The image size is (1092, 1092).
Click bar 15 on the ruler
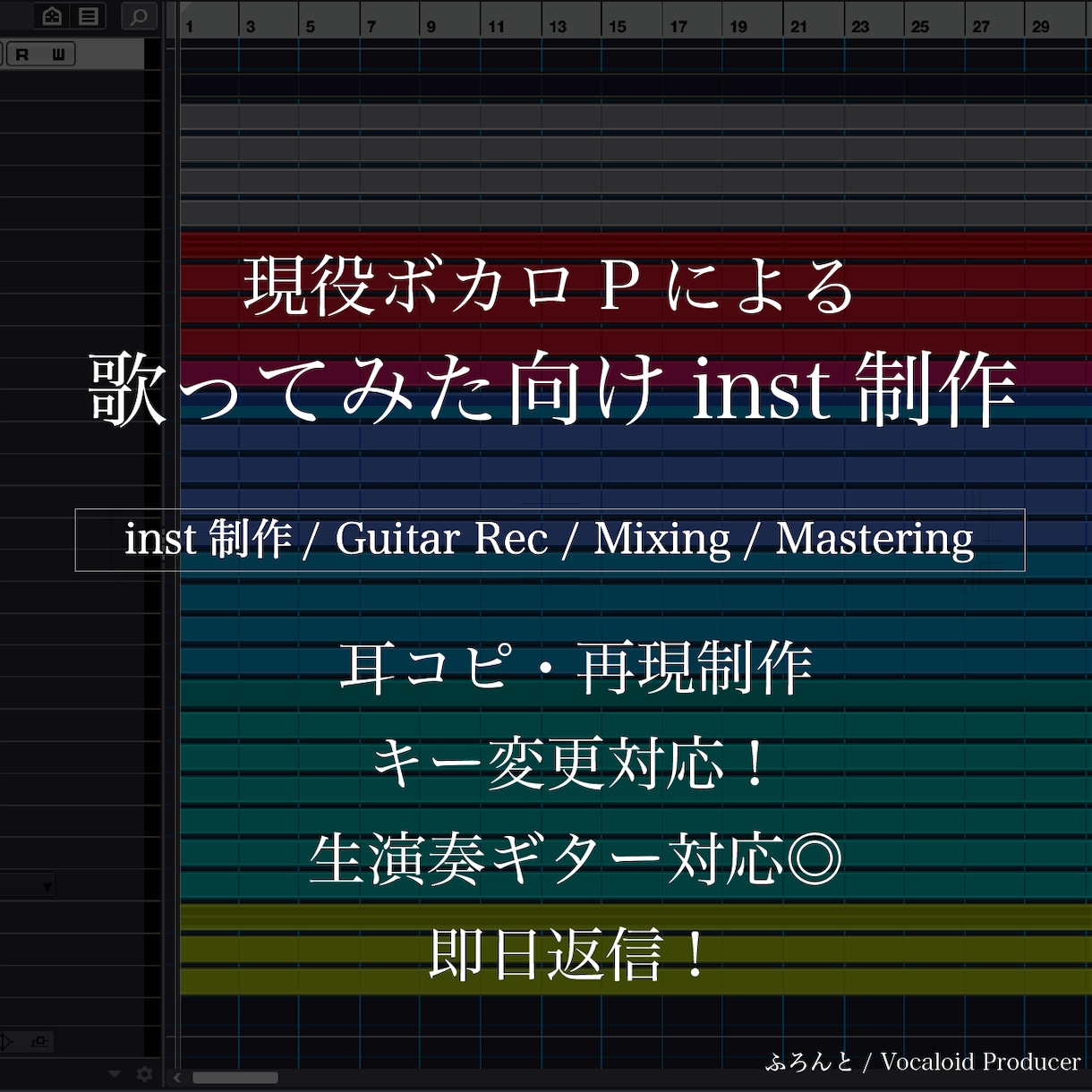[x=618, y=27]
